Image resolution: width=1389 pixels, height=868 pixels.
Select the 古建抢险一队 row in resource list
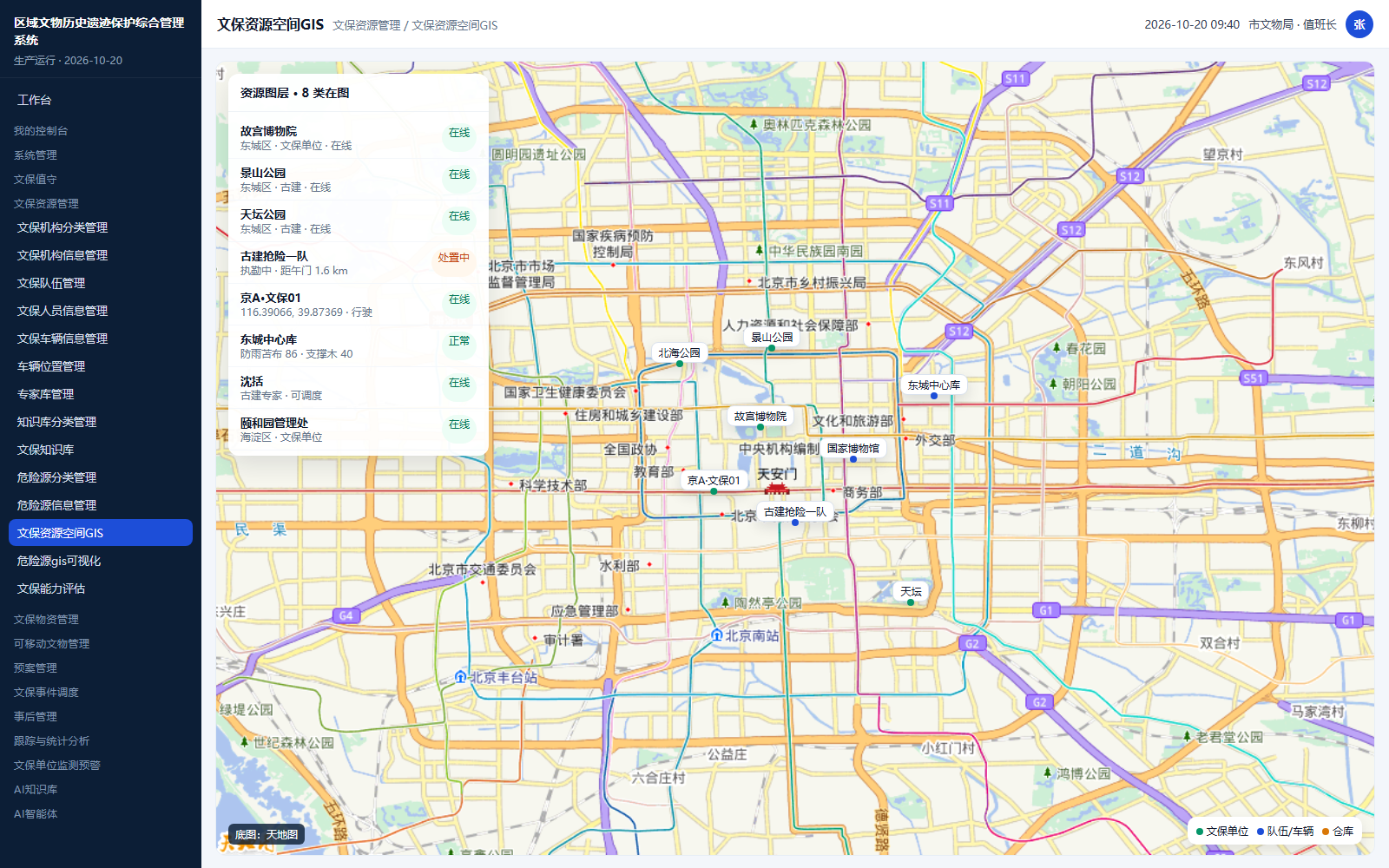[359, 263]
